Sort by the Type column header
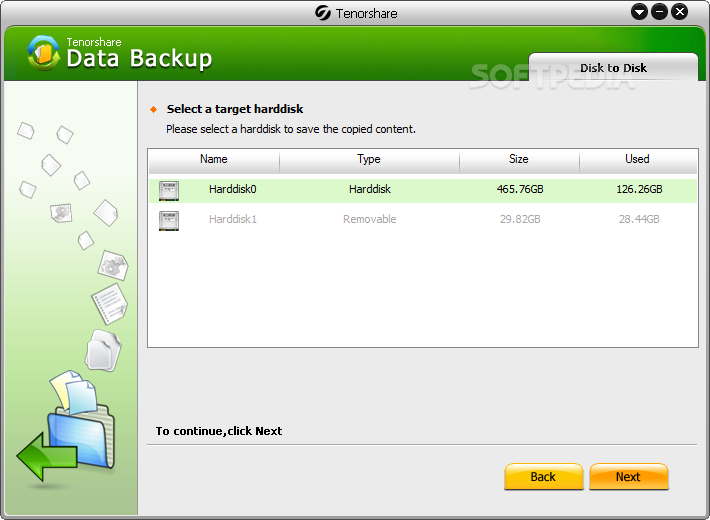The height and width of the screenshot is (520, 710). tap(369, 159)
